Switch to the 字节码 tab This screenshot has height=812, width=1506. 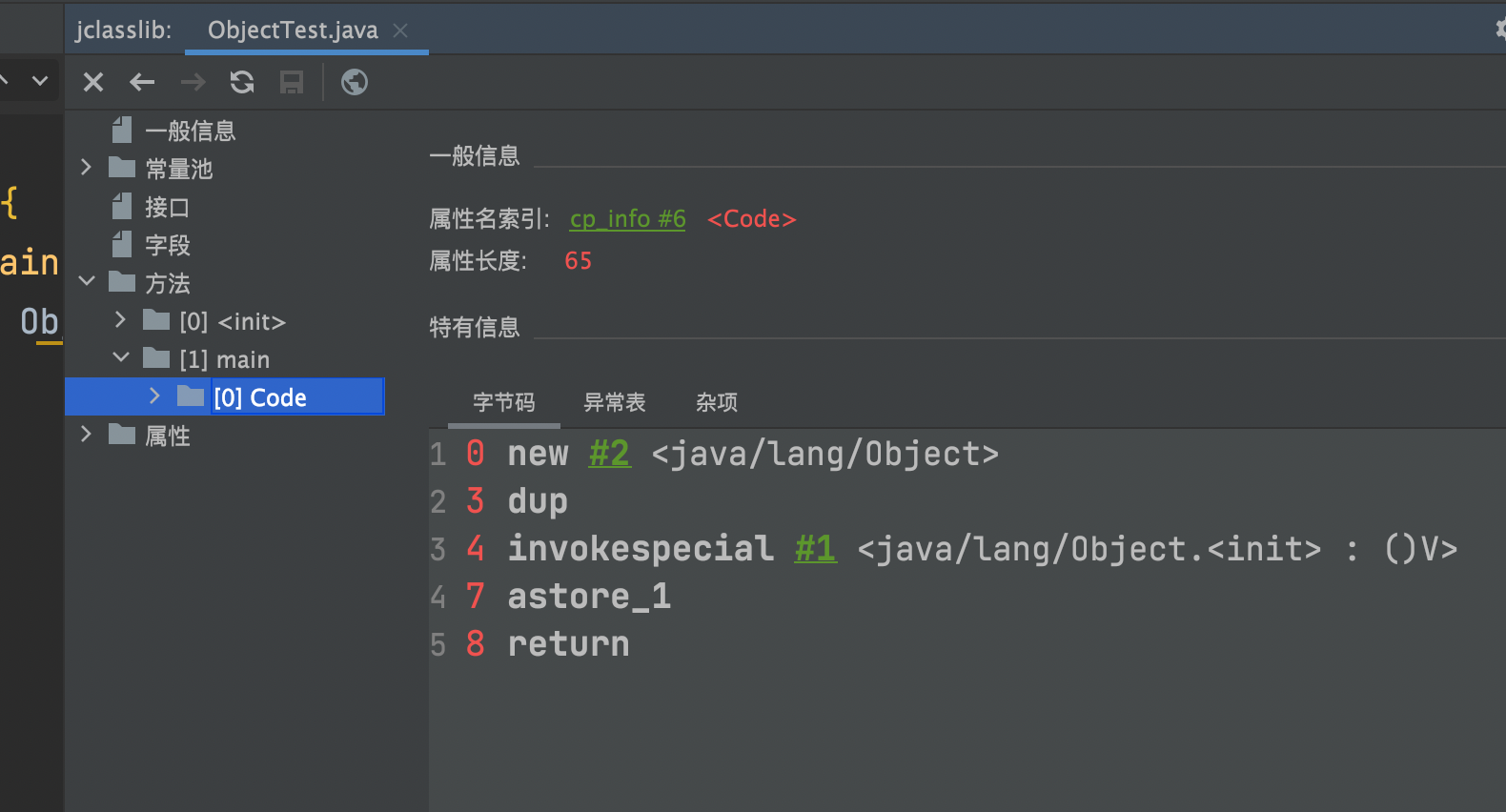504,402
